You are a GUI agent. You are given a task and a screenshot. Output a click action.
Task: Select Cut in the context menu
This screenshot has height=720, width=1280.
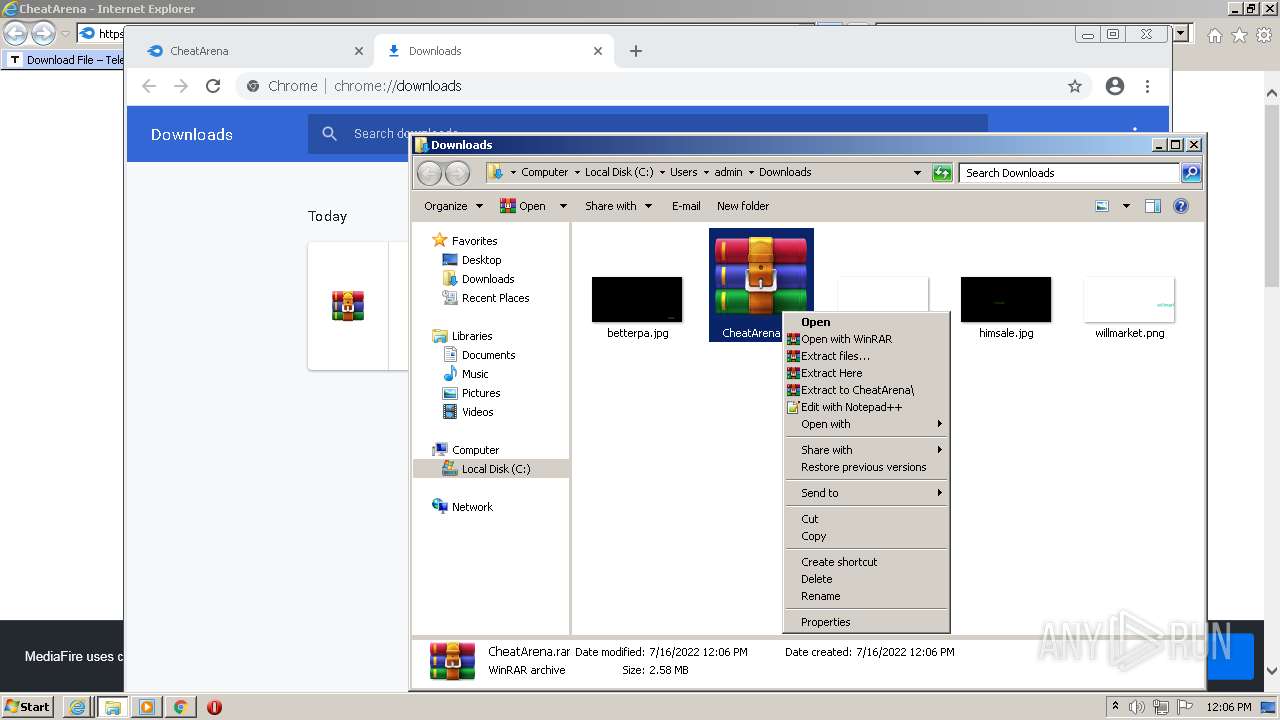(x=866, y=519)
